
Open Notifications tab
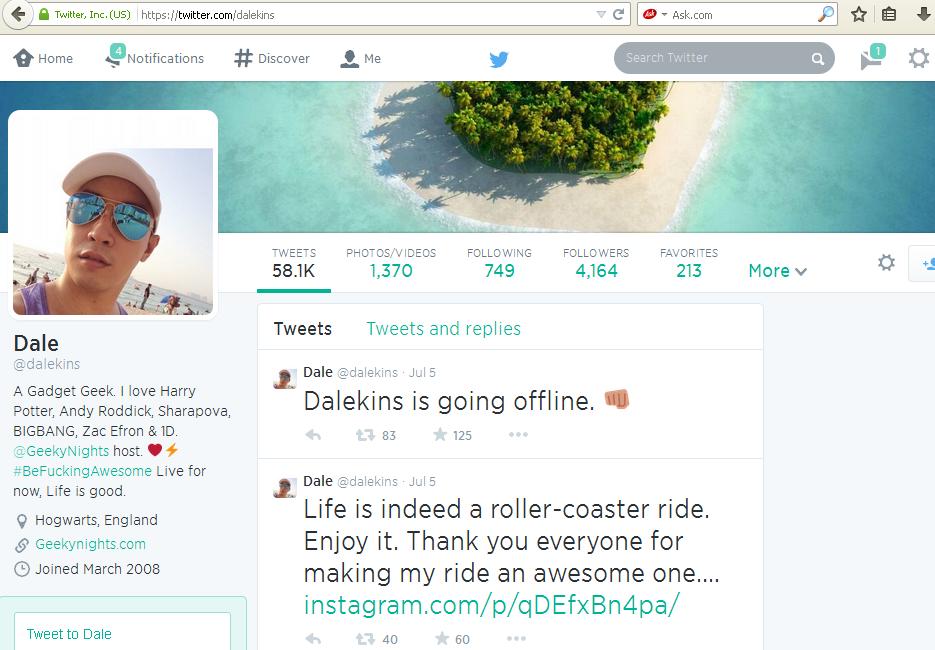[x=154, y=57]
